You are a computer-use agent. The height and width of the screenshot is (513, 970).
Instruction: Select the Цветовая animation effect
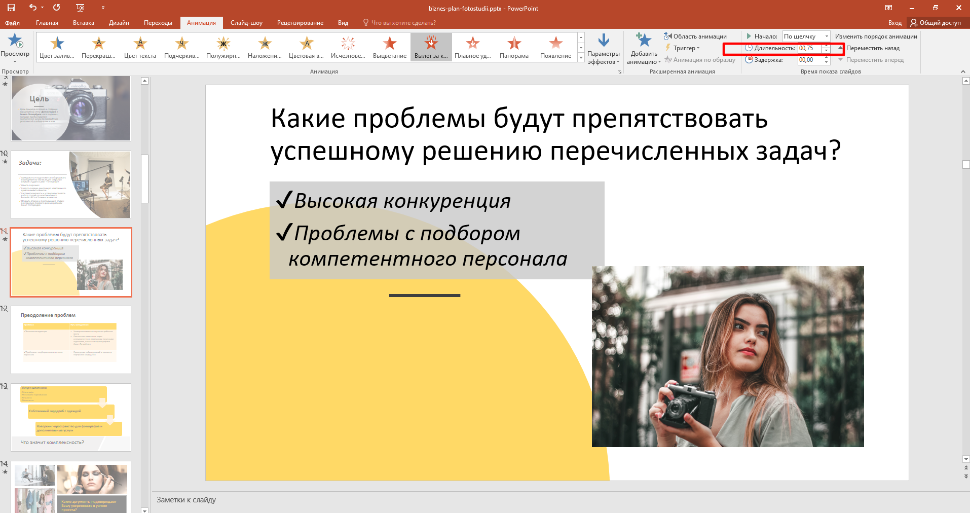pyautogui.click(x=306, y=46)
